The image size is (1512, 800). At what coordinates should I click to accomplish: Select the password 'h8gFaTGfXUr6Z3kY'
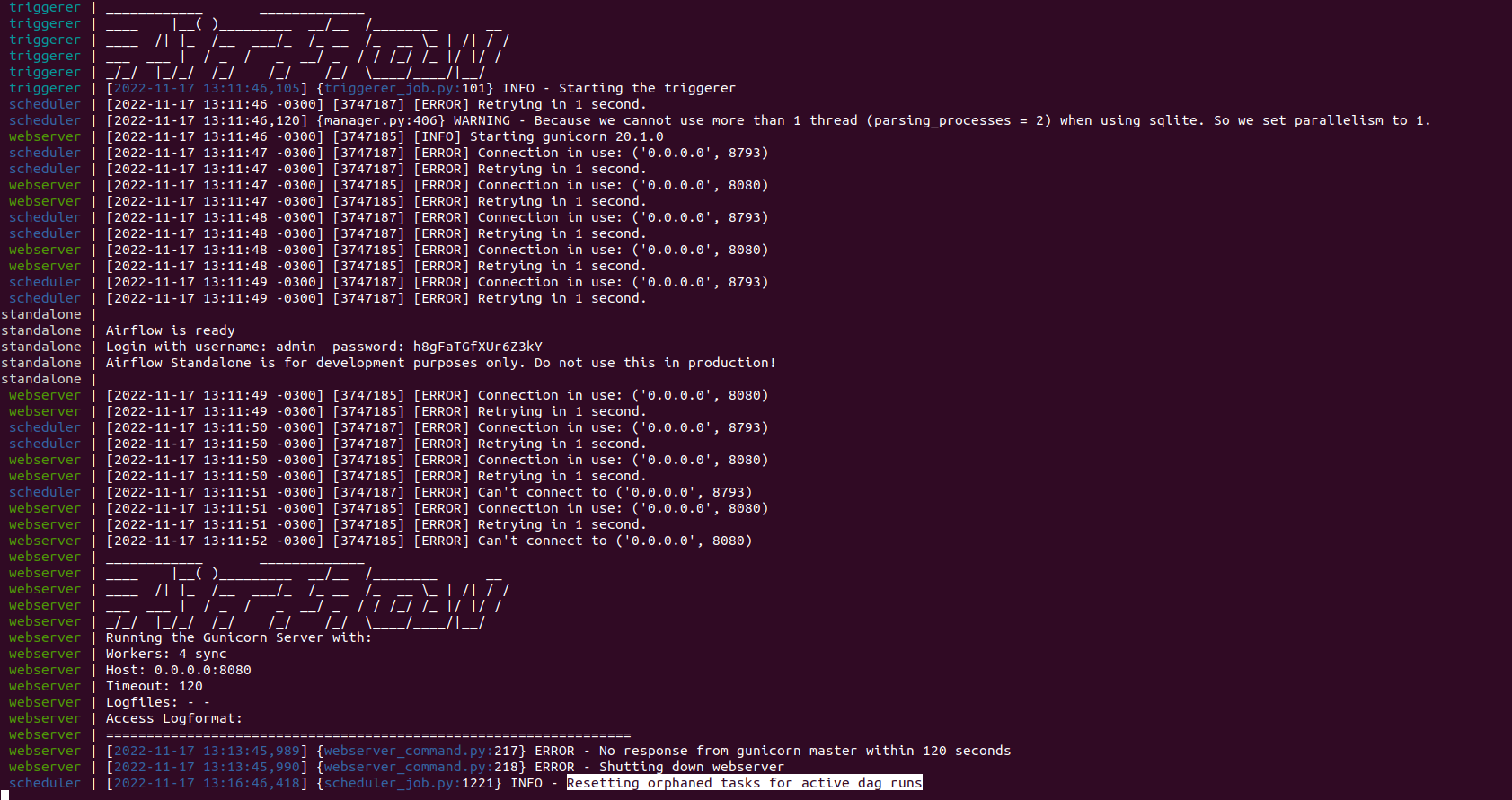(478, 347)
